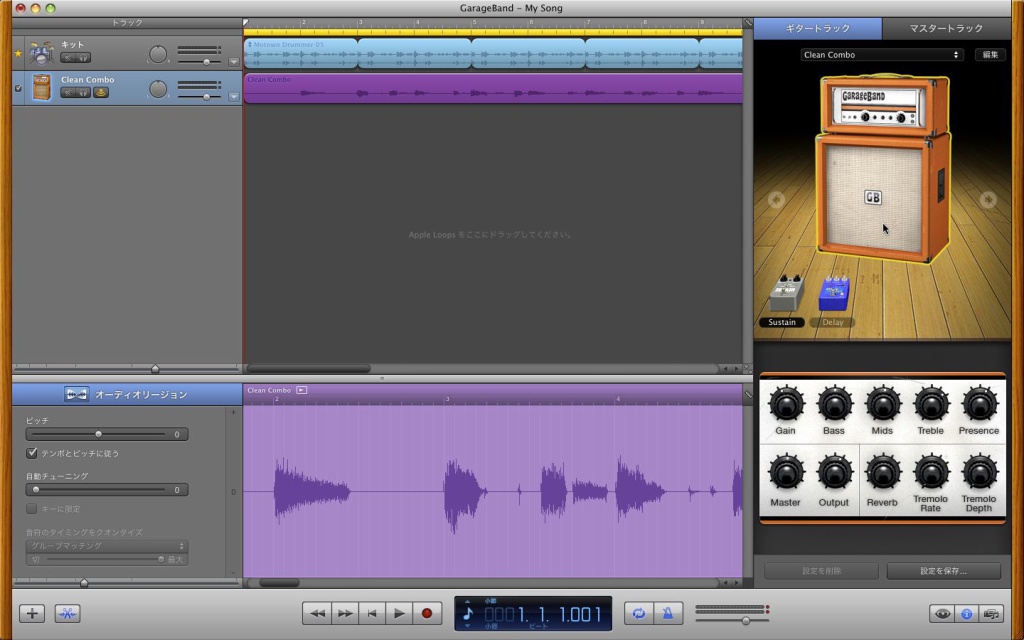Click the Tremolo Rate knob
1024x640 pixels.
[931, 473]
